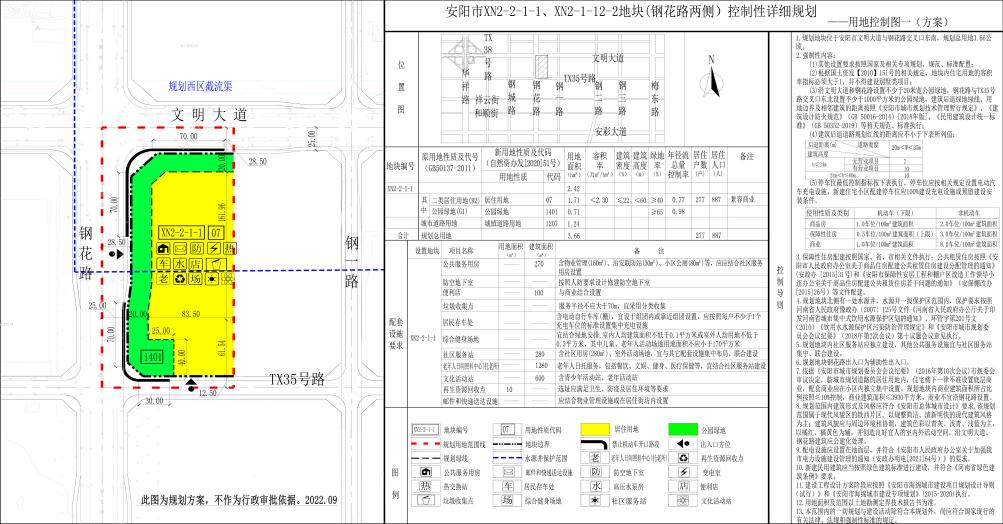Screen dimensions: 1003x524
Task: Click the 2.42 area cell for XN2-2-1-1
Action: click(574, 189)
